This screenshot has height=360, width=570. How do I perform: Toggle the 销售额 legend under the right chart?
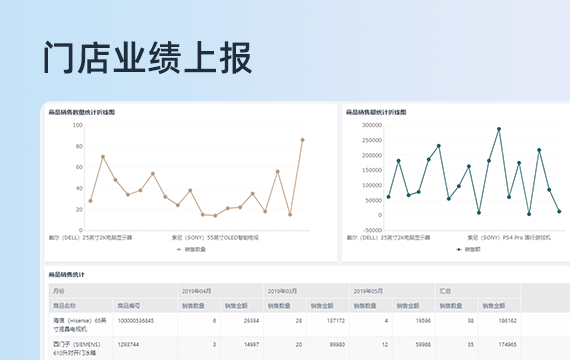click(x=469, y=249)
